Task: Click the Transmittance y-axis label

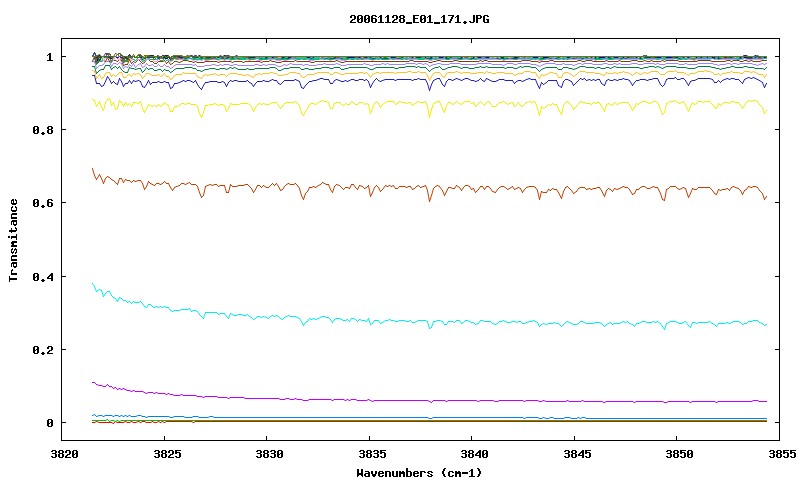Action: click(13, 240)
